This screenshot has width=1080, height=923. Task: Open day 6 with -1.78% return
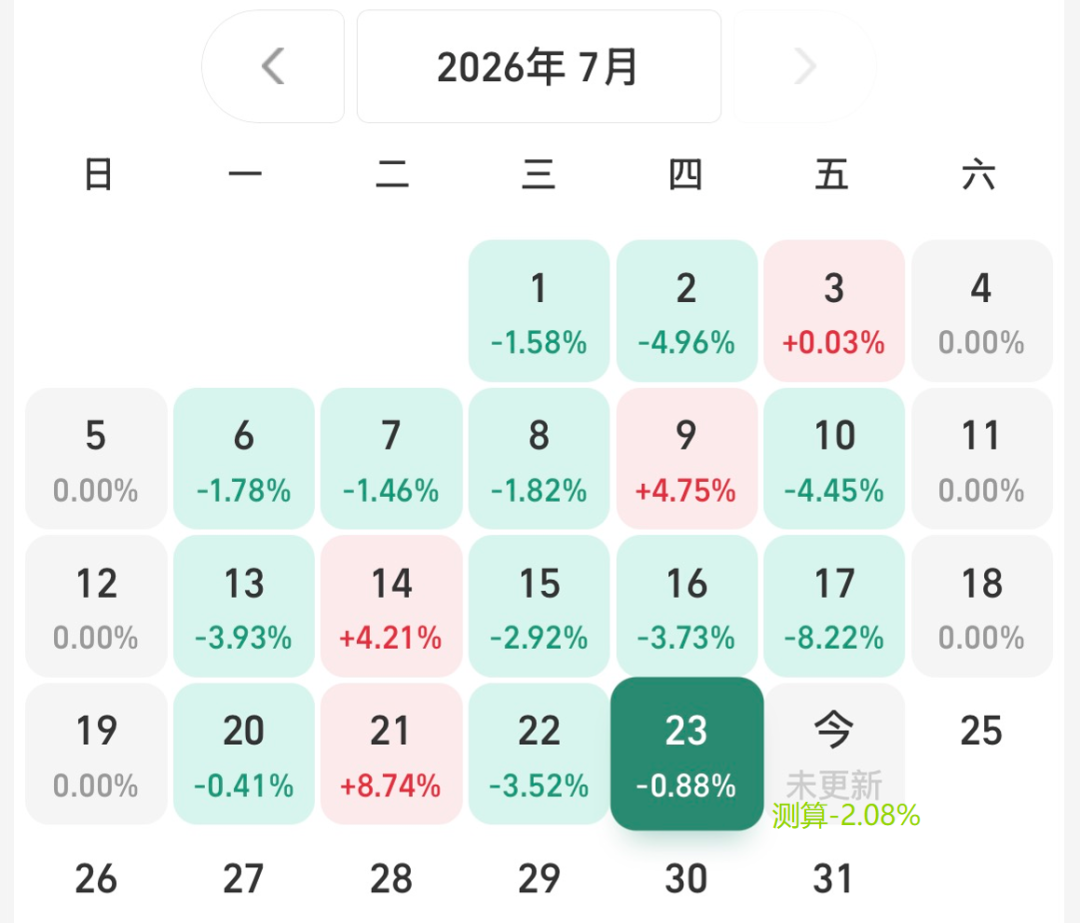coord(244,459)
